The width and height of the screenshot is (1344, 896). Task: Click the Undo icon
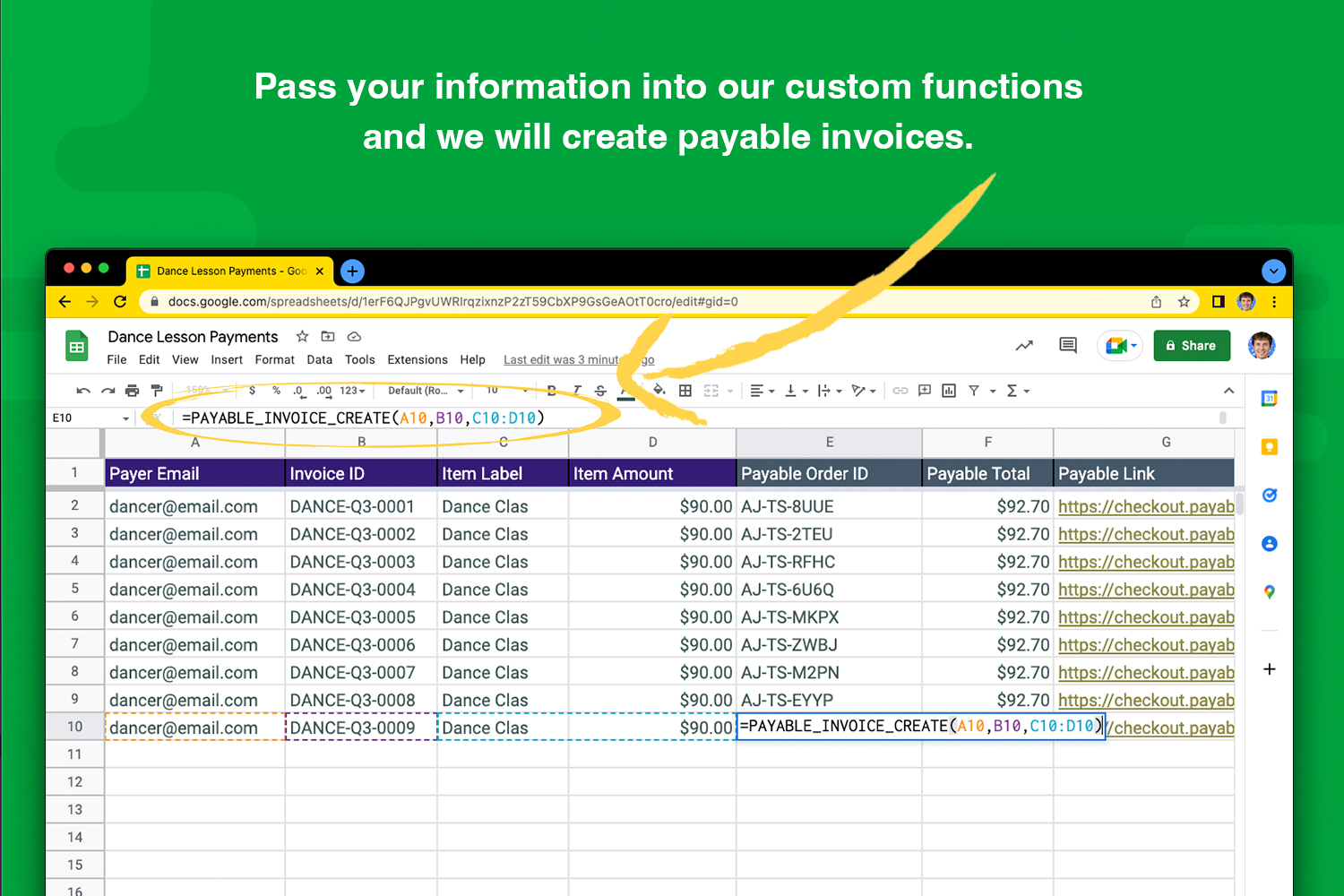82,391
